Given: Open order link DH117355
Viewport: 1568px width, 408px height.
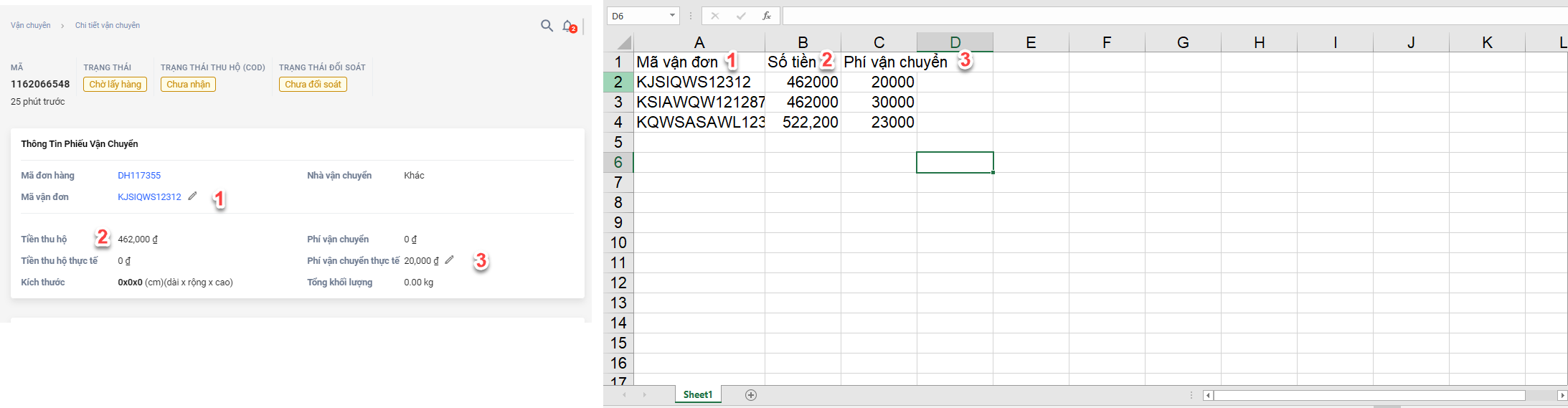Looking at the screenshot, I should pyautogui.click(x=139, y=176).
